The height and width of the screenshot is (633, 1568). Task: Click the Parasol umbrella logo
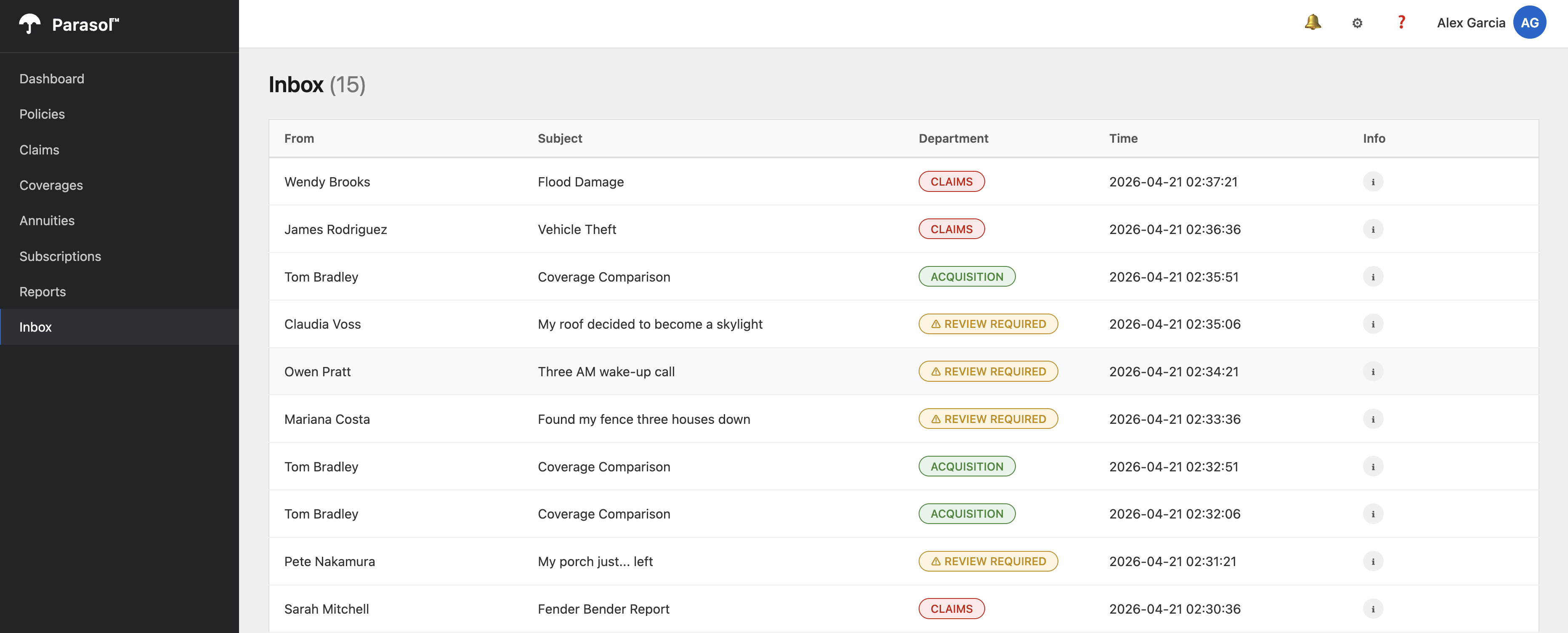click(x=29, y=24)
